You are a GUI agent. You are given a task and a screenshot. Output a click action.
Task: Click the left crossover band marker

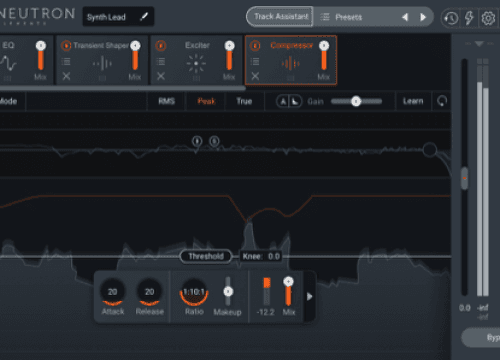tap(197, 142)
